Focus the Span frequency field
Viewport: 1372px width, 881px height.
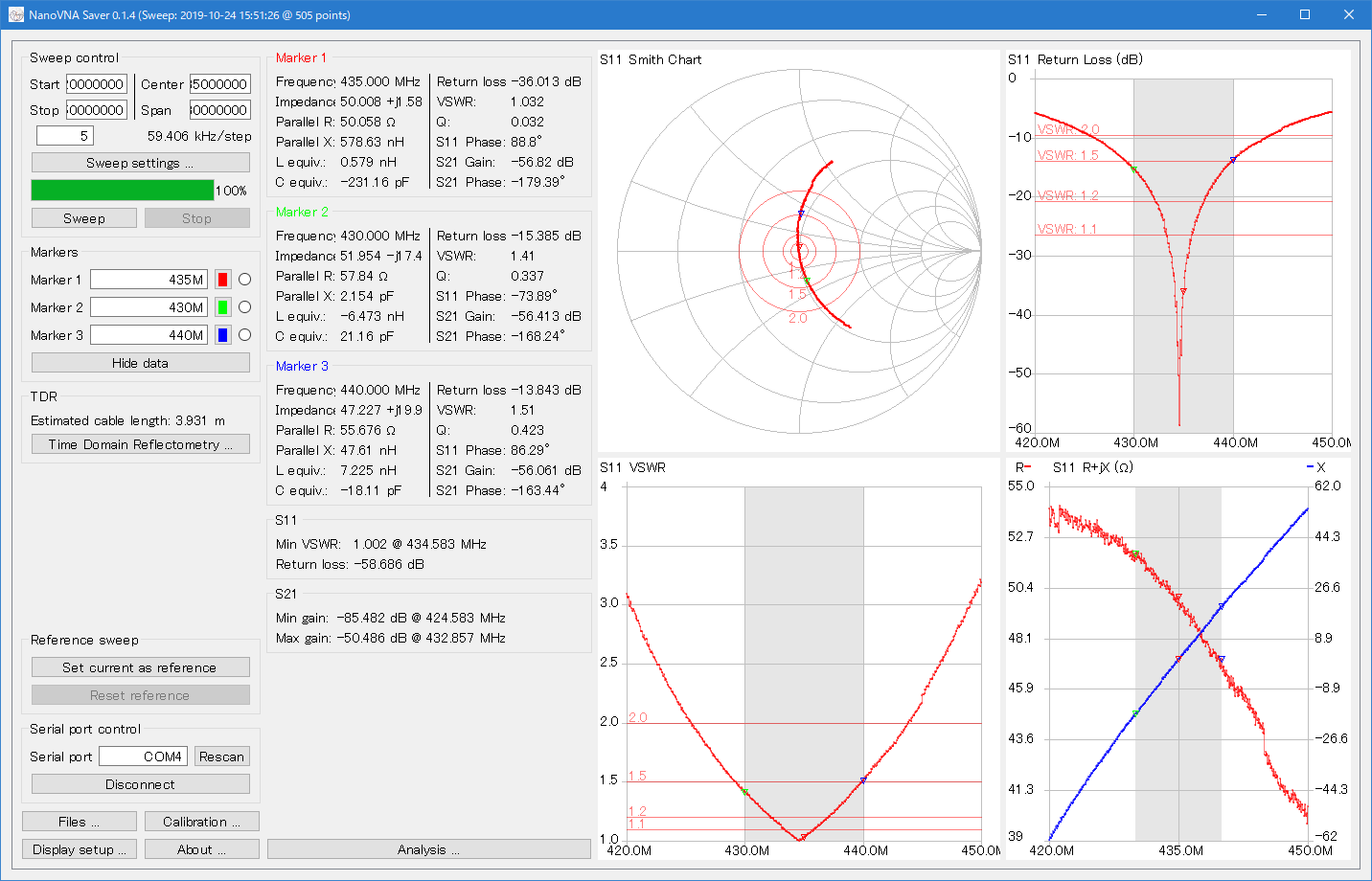[x=219, y=110]
